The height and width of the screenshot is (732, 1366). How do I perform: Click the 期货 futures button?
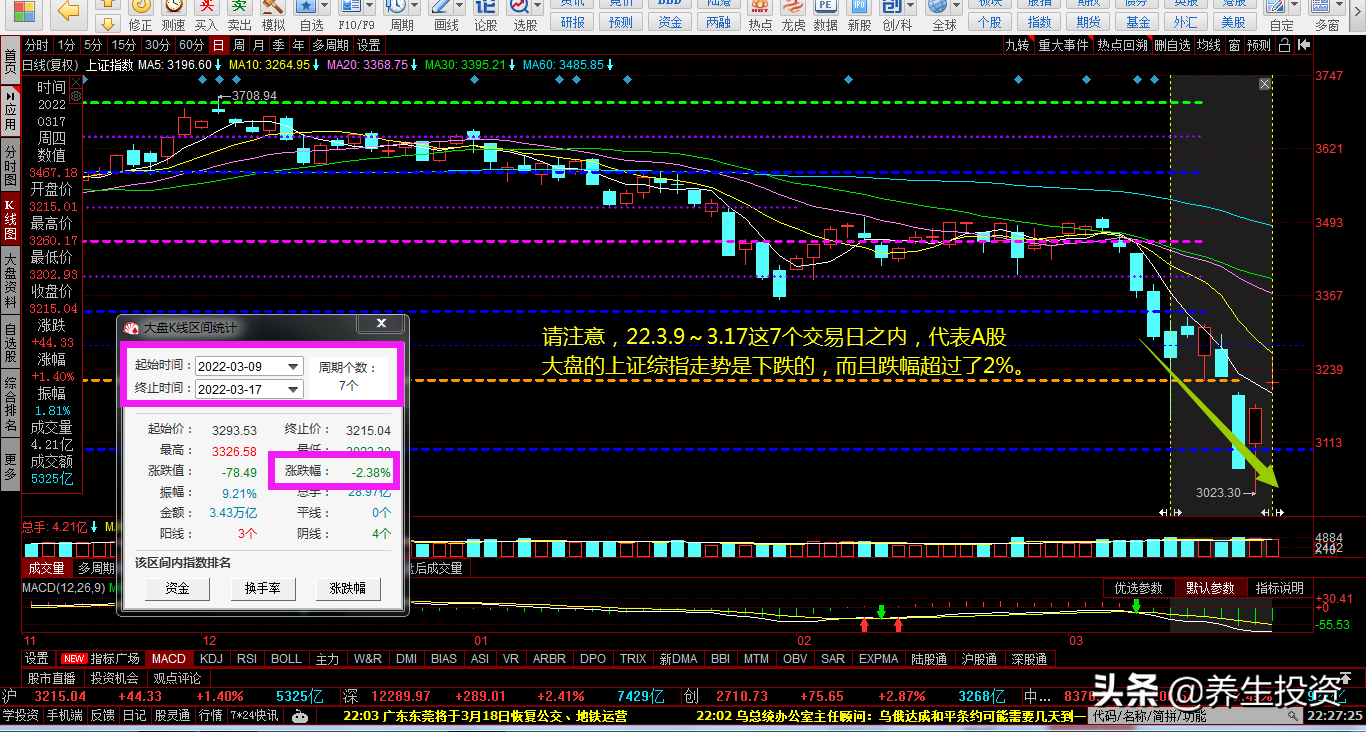1089,22
